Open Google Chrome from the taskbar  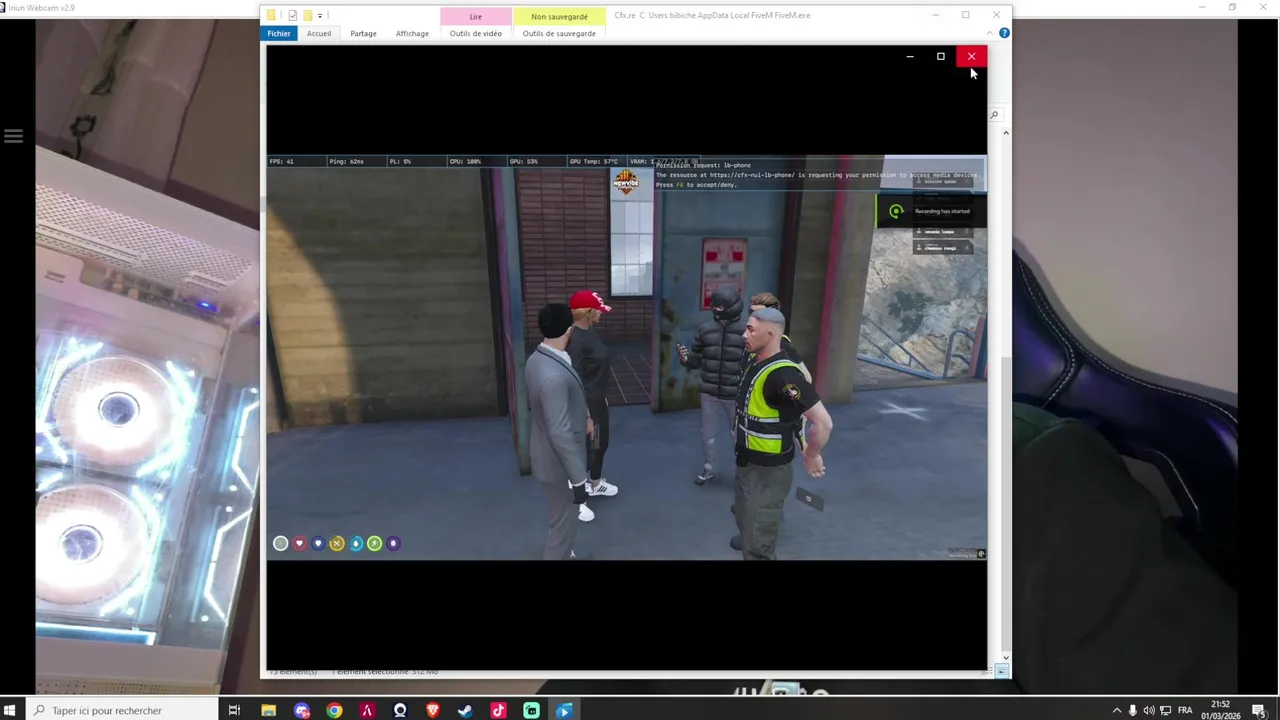(x=334, y=710)
